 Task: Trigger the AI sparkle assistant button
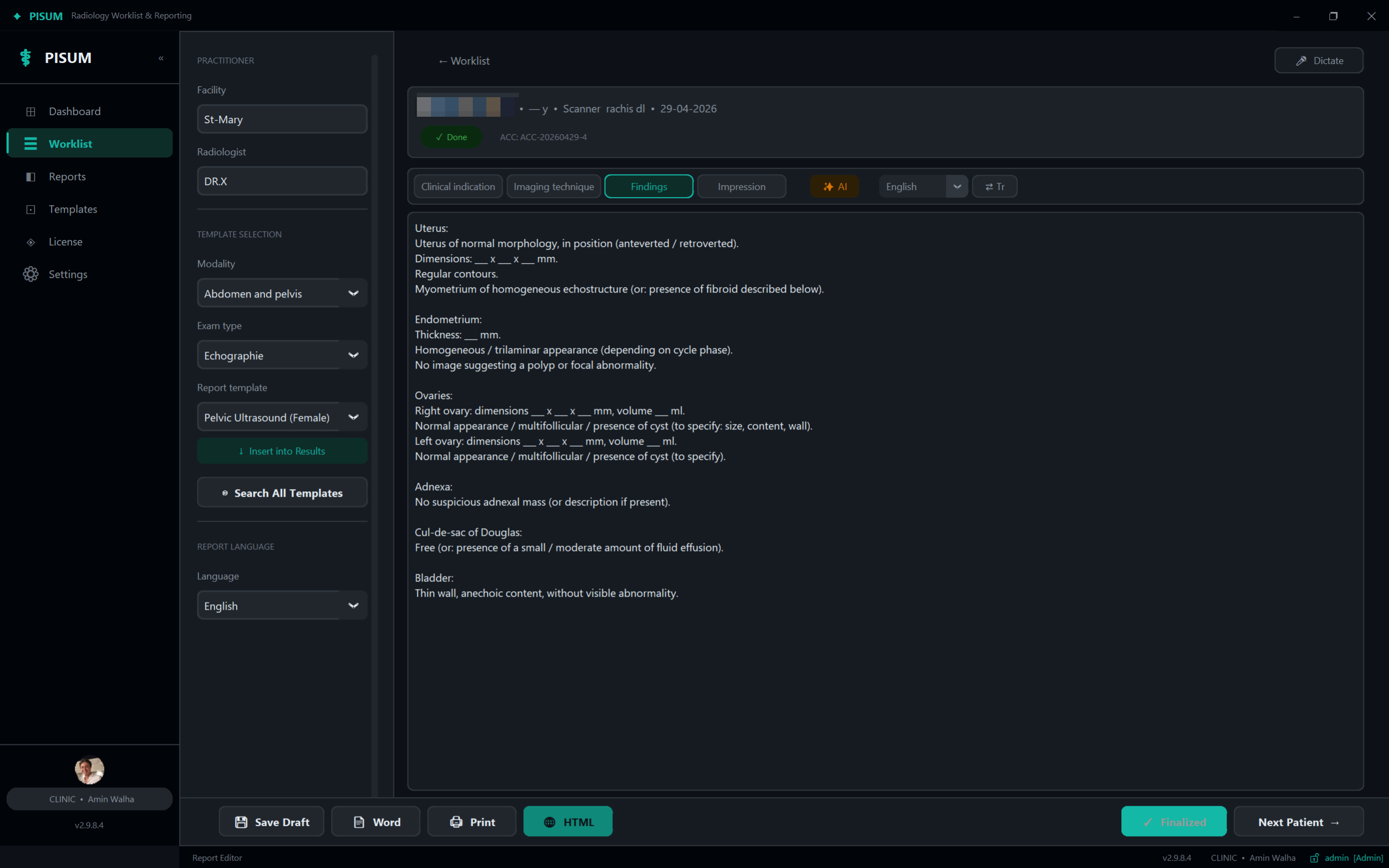point(835,187)
